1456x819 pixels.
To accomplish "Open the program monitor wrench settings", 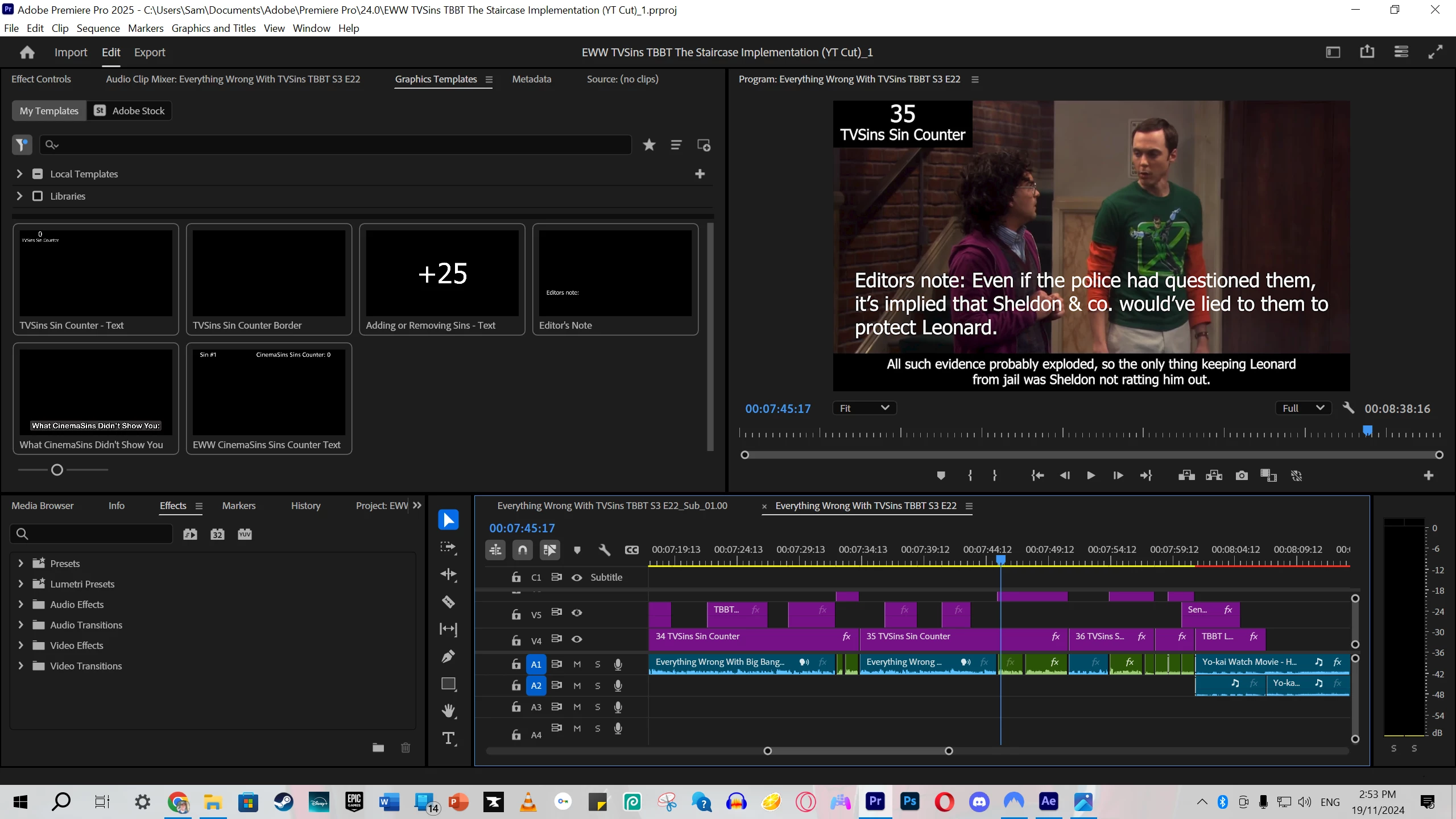I will click(1348, 408).
